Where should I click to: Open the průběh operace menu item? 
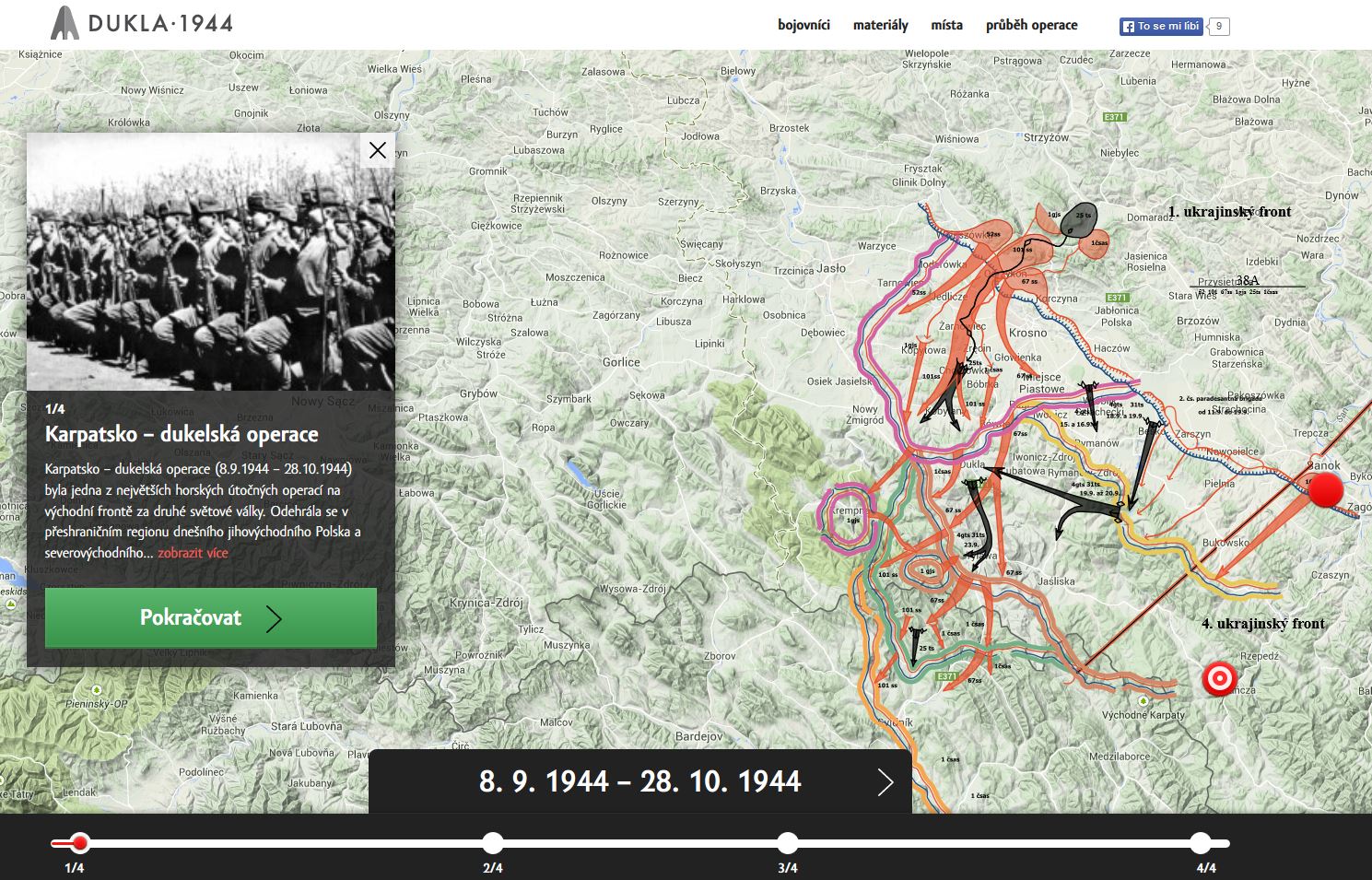point(1031,25)
